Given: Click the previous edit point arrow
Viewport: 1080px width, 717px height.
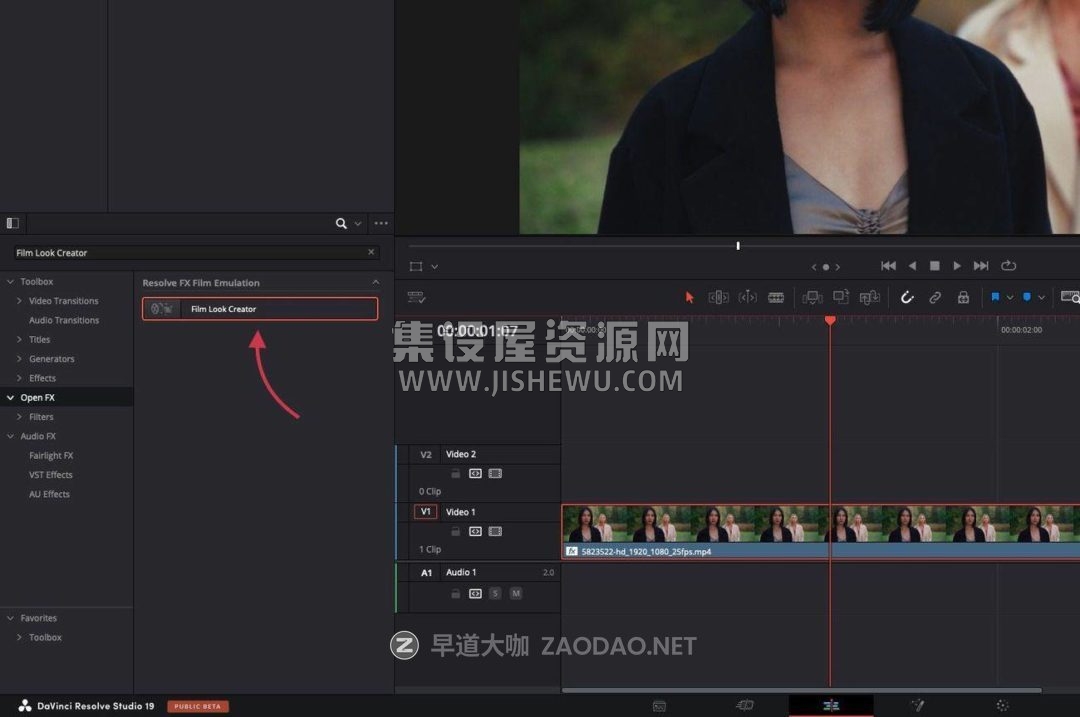Looking at the screenshot, I should [x=814, y=267].
